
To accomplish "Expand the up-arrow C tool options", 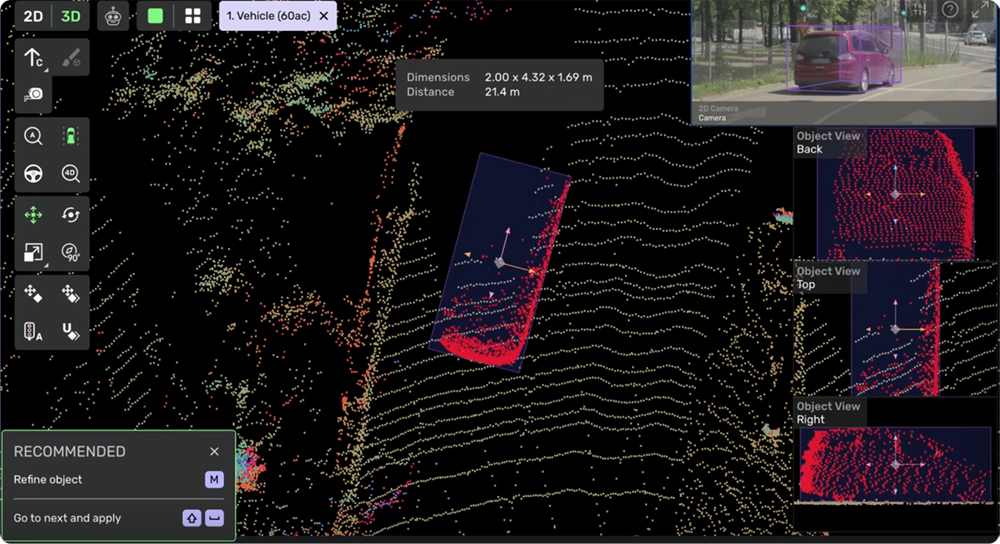I will 33,58.
